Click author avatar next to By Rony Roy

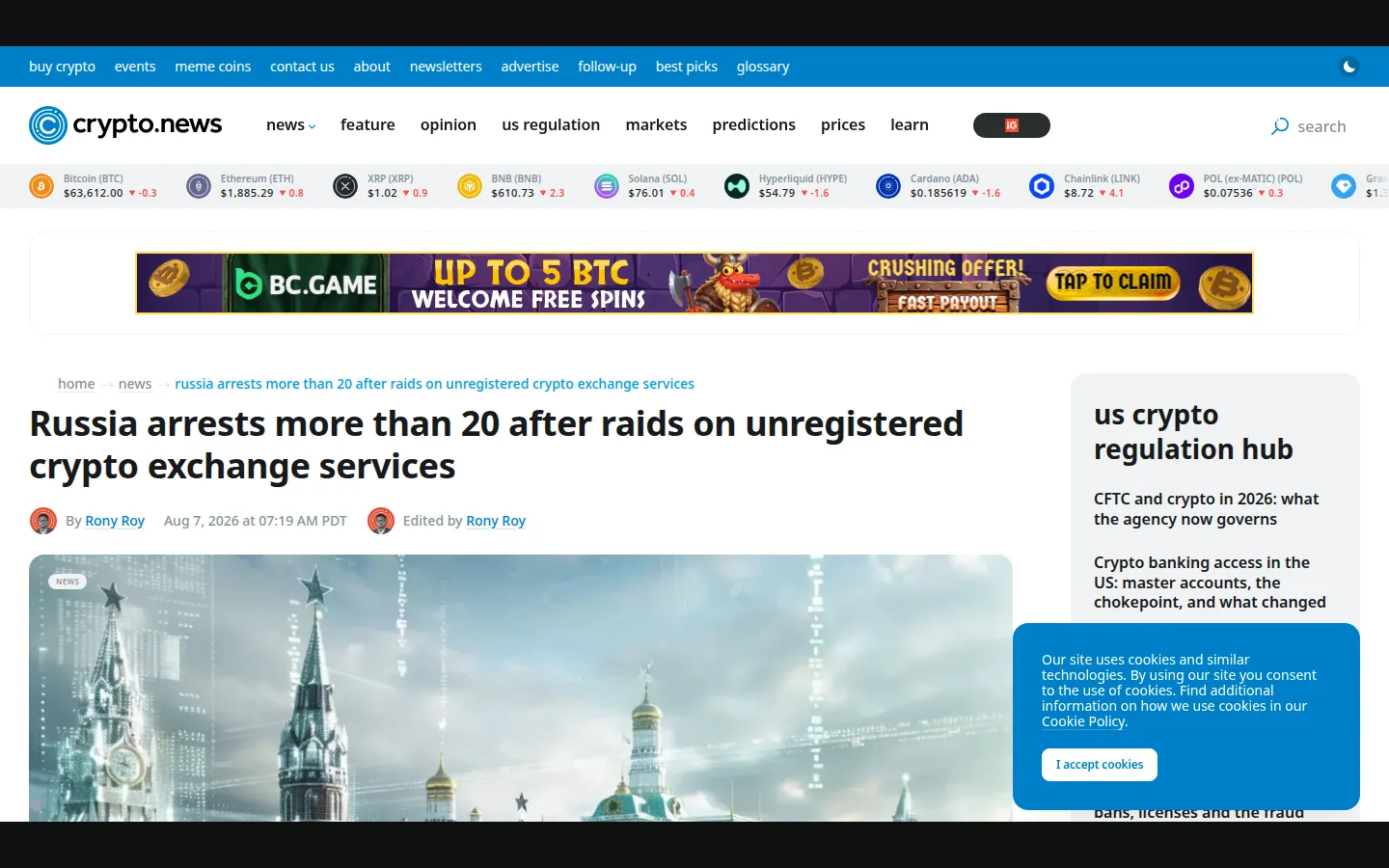pos(43,521)
